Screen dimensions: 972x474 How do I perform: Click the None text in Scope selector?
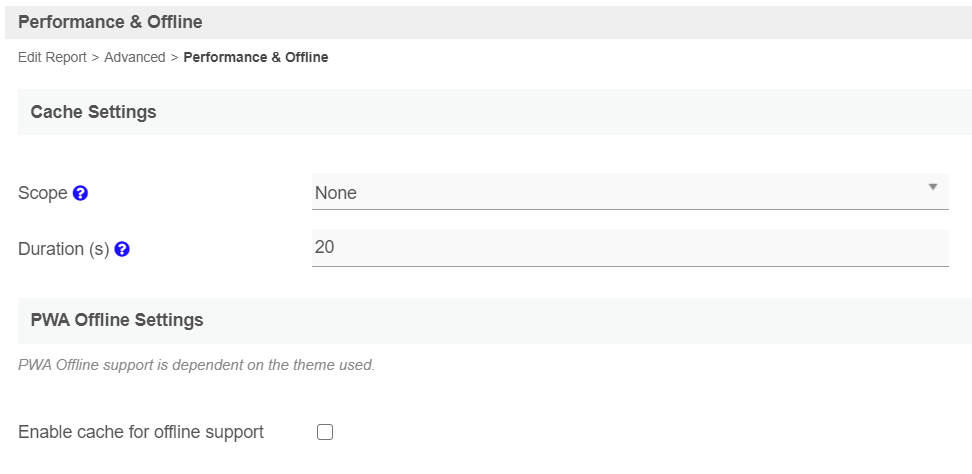(335, 193)
